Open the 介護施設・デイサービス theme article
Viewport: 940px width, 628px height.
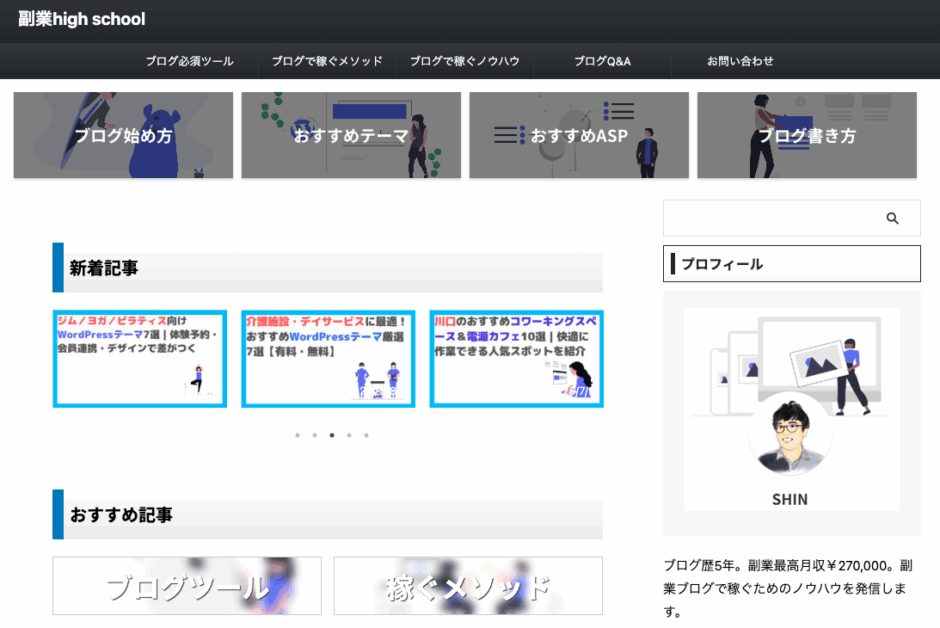(328, 358)
